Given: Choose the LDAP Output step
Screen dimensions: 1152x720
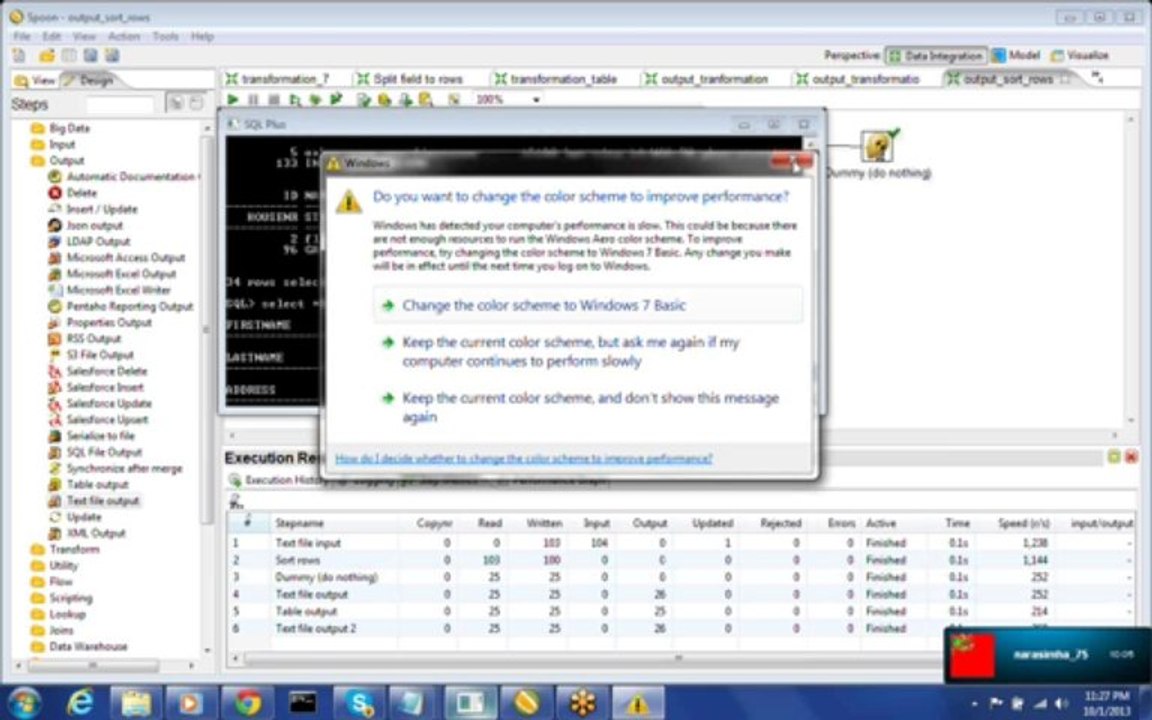Looking at the screenshot, I should pos(98,241).
